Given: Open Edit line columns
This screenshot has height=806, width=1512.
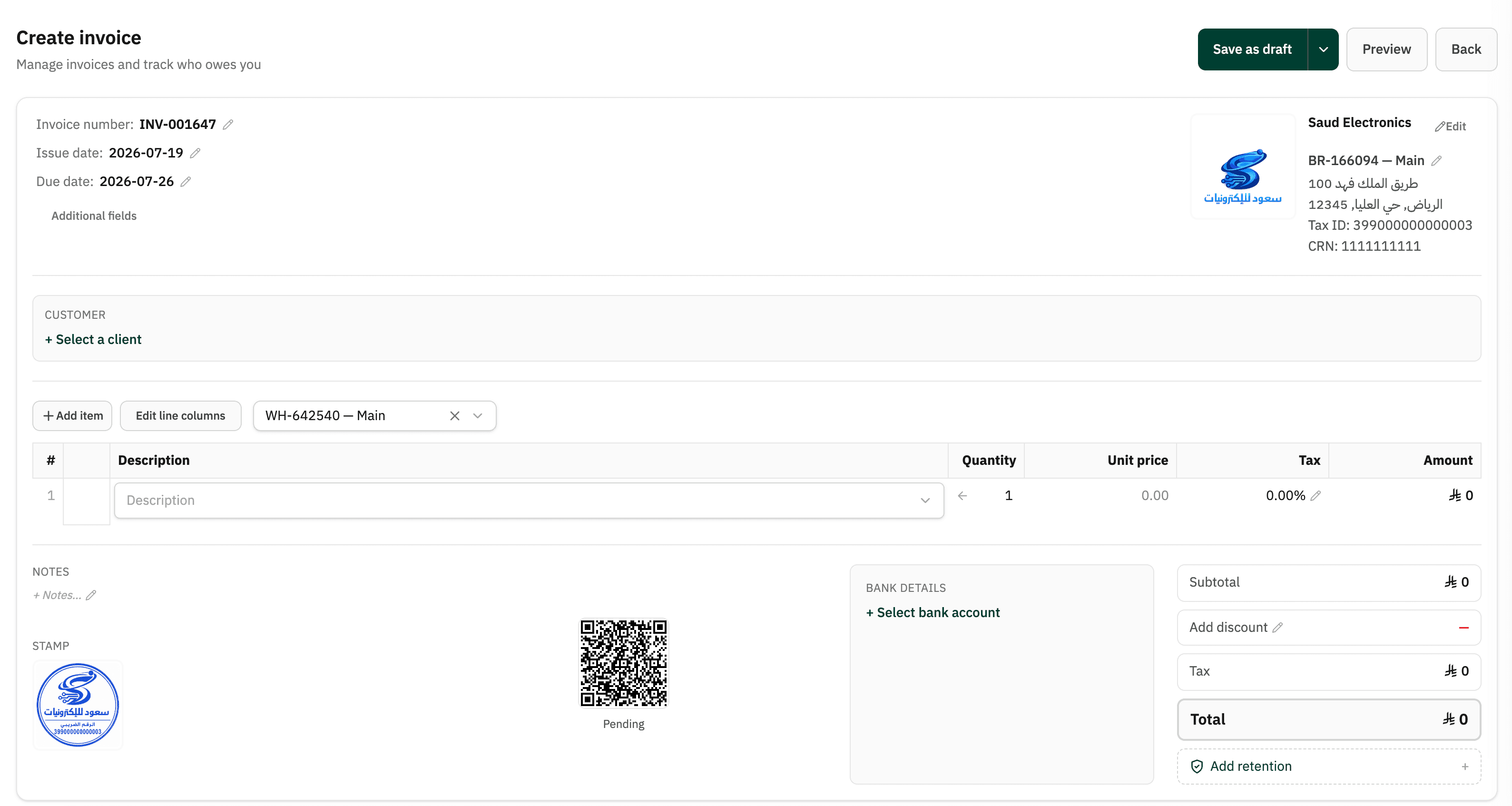Looking at the screenshot, I should 180,416.
